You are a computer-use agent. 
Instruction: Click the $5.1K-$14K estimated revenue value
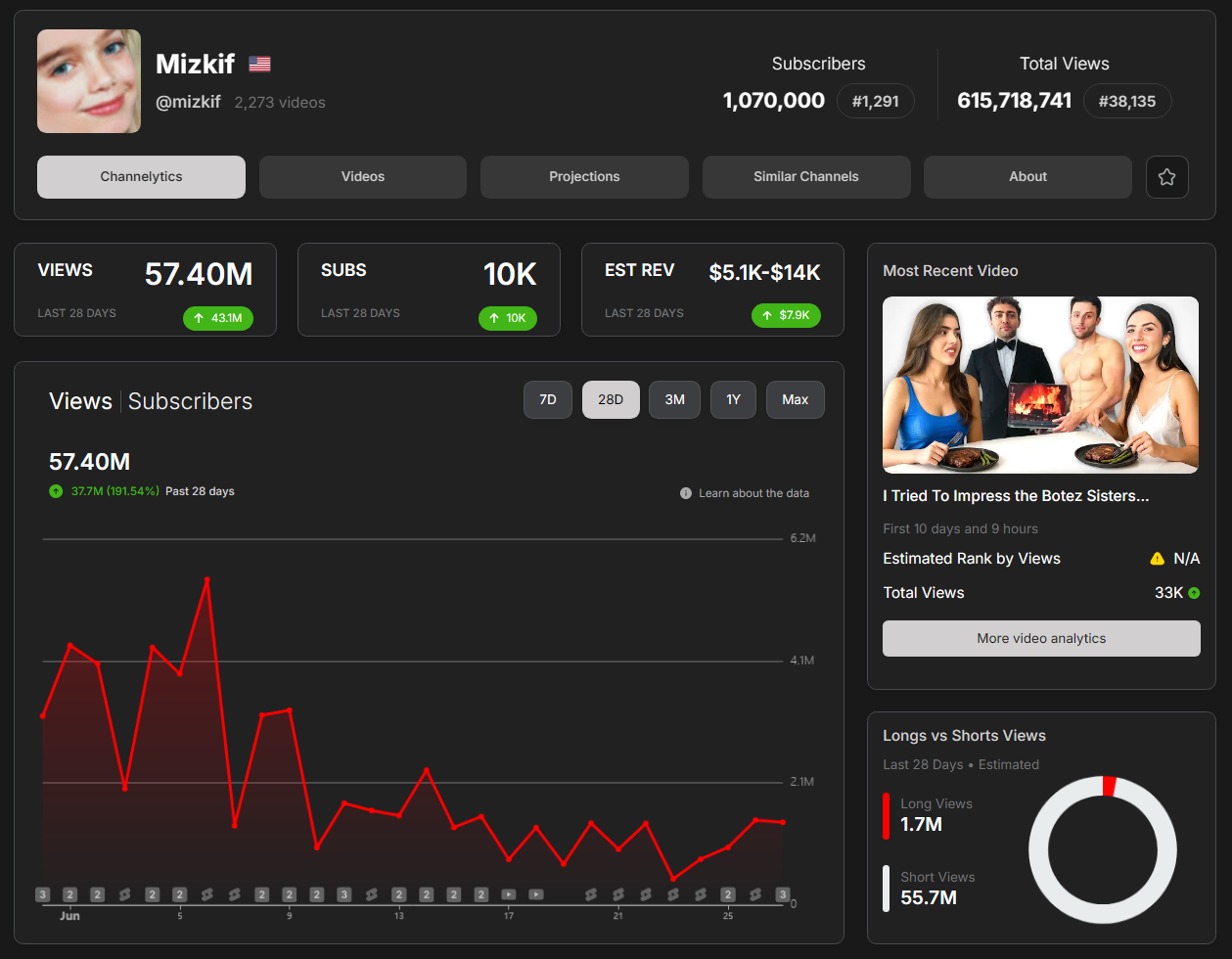tap(765, 273)
